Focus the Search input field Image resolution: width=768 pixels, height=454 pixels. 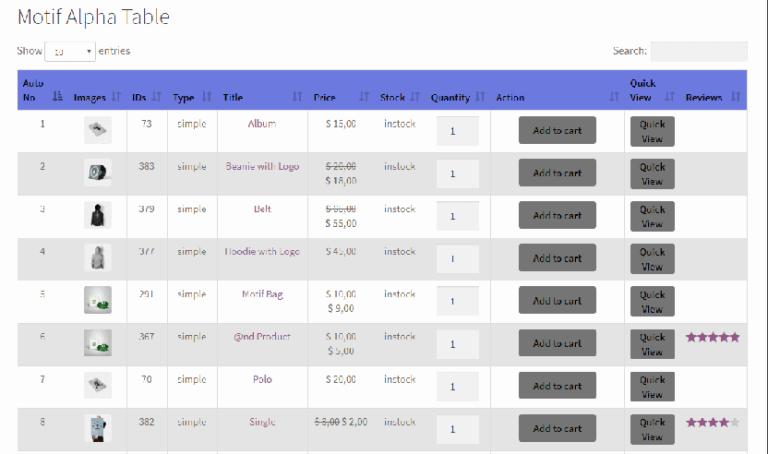pos(699,51)
